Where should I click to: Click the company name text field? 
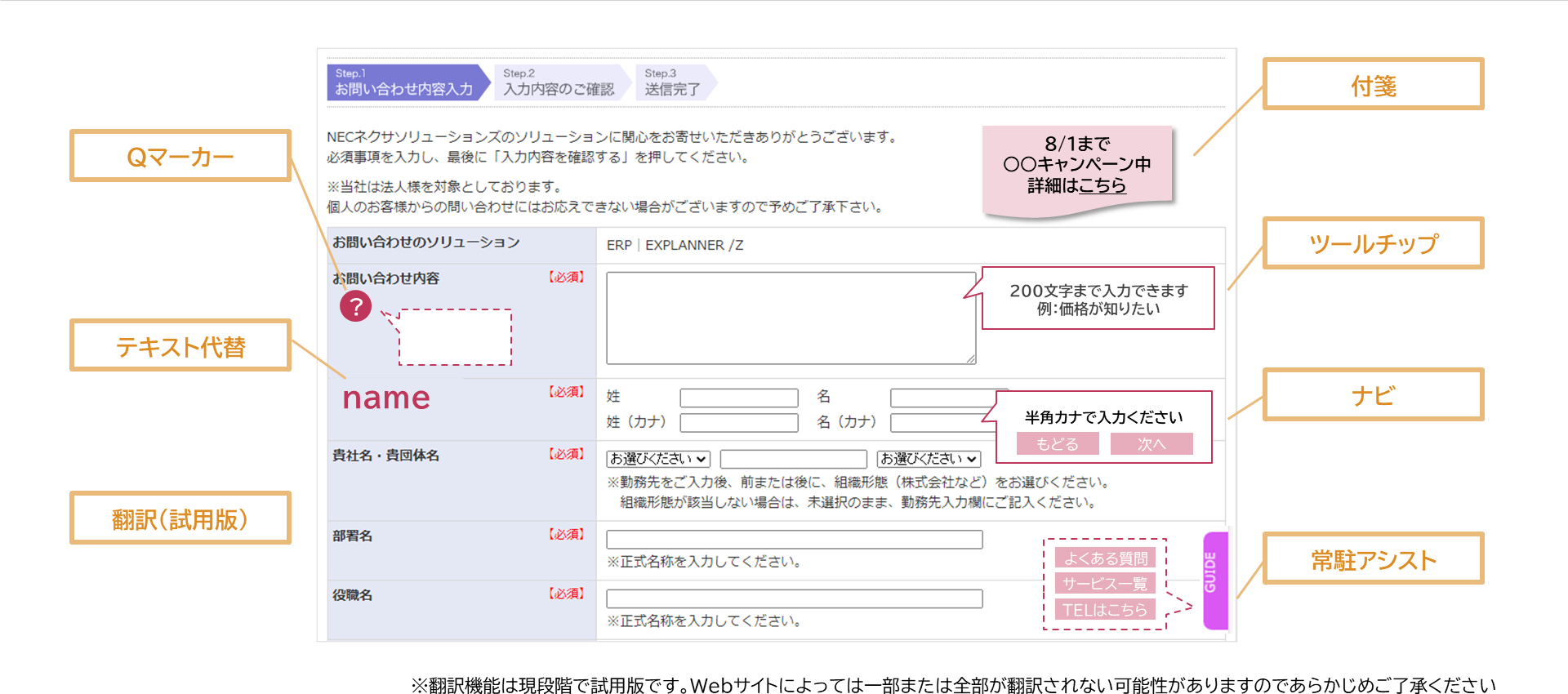[x=794, y=459]
